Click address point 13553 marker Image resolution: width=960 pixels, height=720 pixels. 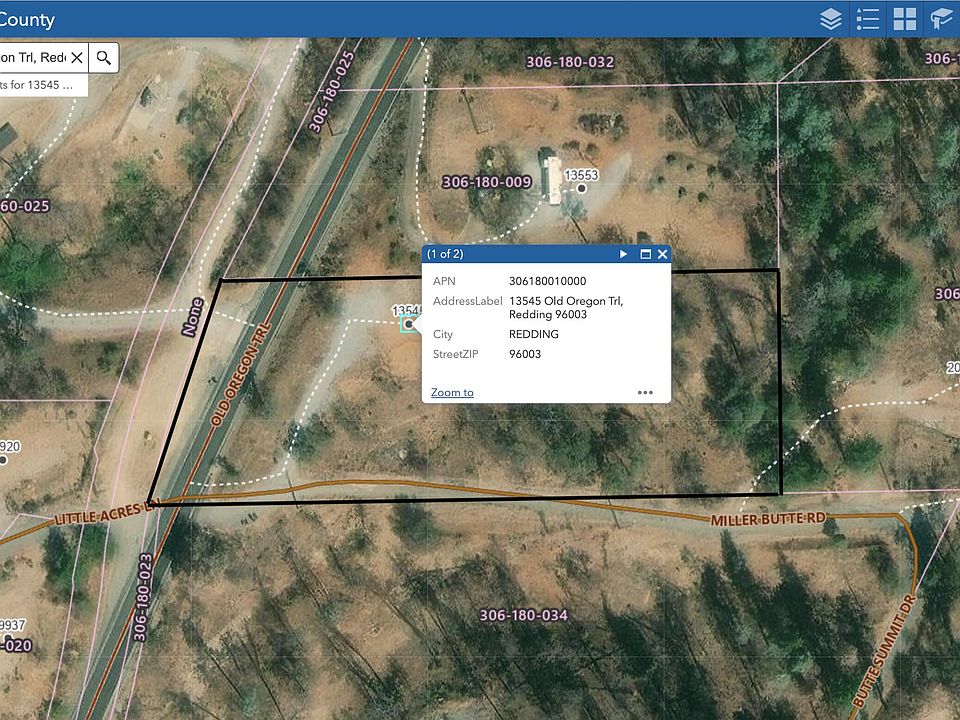point(582,188)
